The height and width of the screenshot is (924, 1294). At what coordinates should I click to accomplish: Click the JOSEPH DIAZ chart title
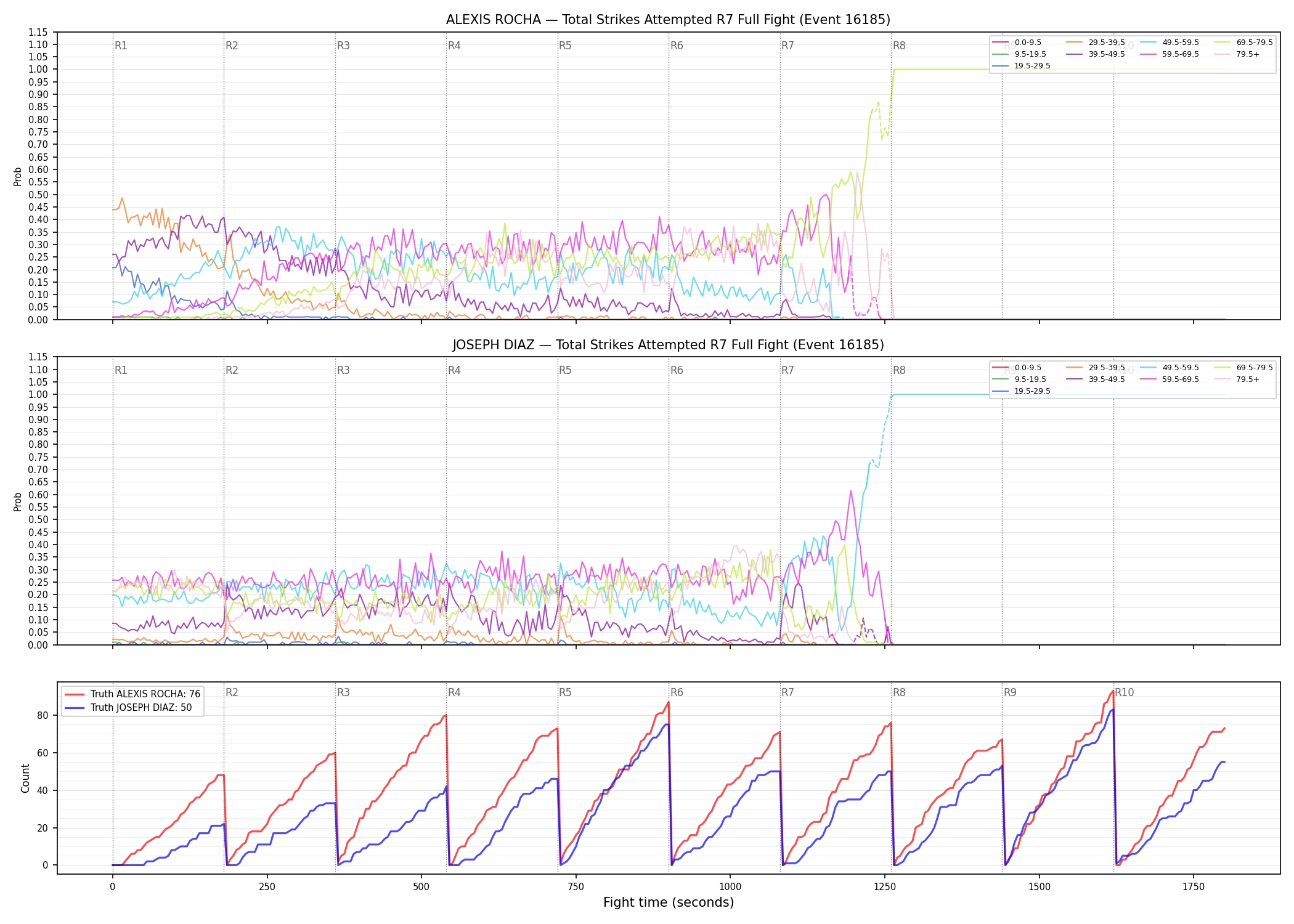[668, 345]
